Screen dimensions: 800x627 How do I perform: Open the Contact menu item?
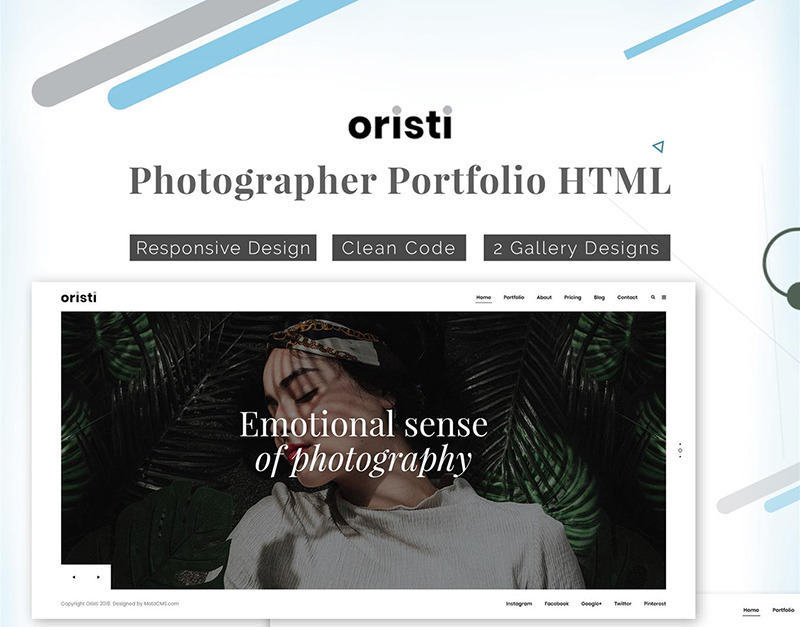tap(627, 297)
